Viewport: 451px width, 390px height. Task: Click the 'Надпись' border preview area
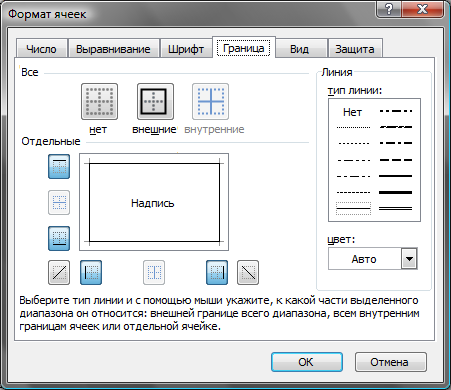154,202
